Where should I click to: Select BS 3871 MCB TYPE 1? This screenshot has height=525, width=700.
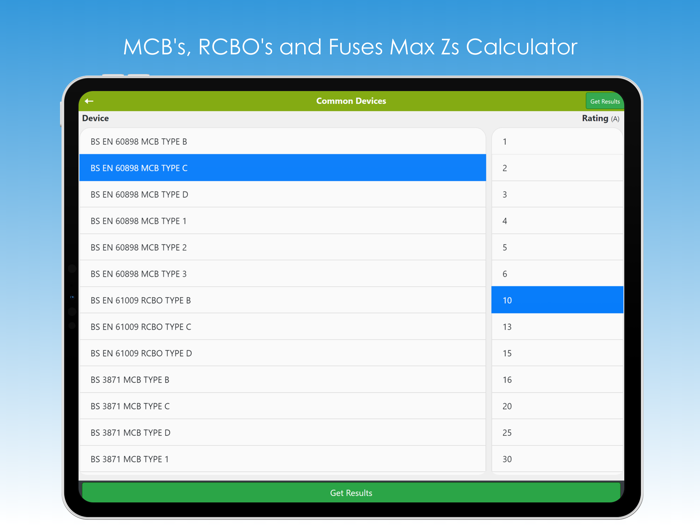pyautogui.click(x=282, y=459)
